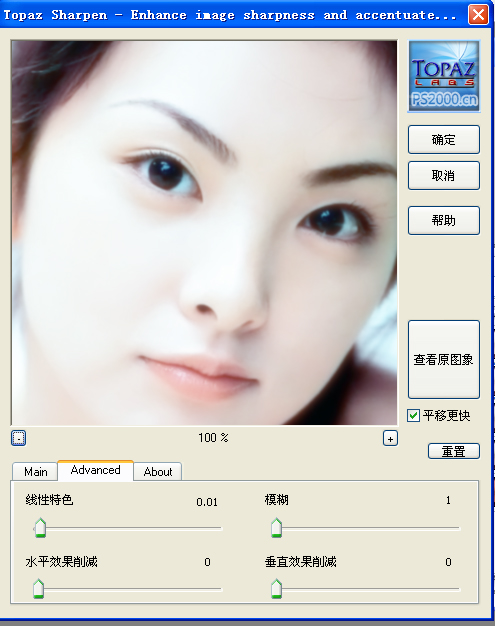Click the 100 % zoom level text

pos(213,438)
